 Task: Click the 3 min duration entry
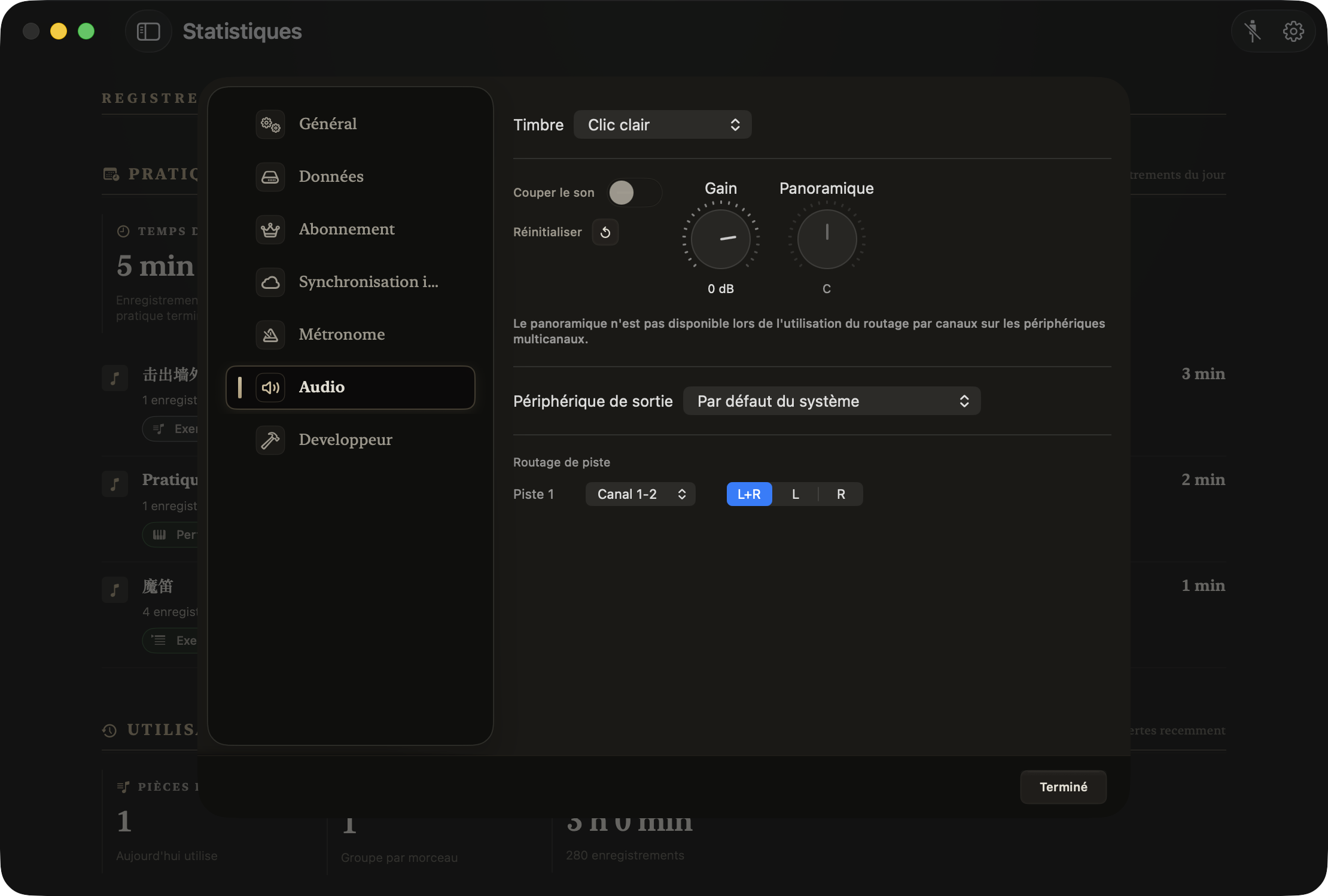[x=1203, y=374]
